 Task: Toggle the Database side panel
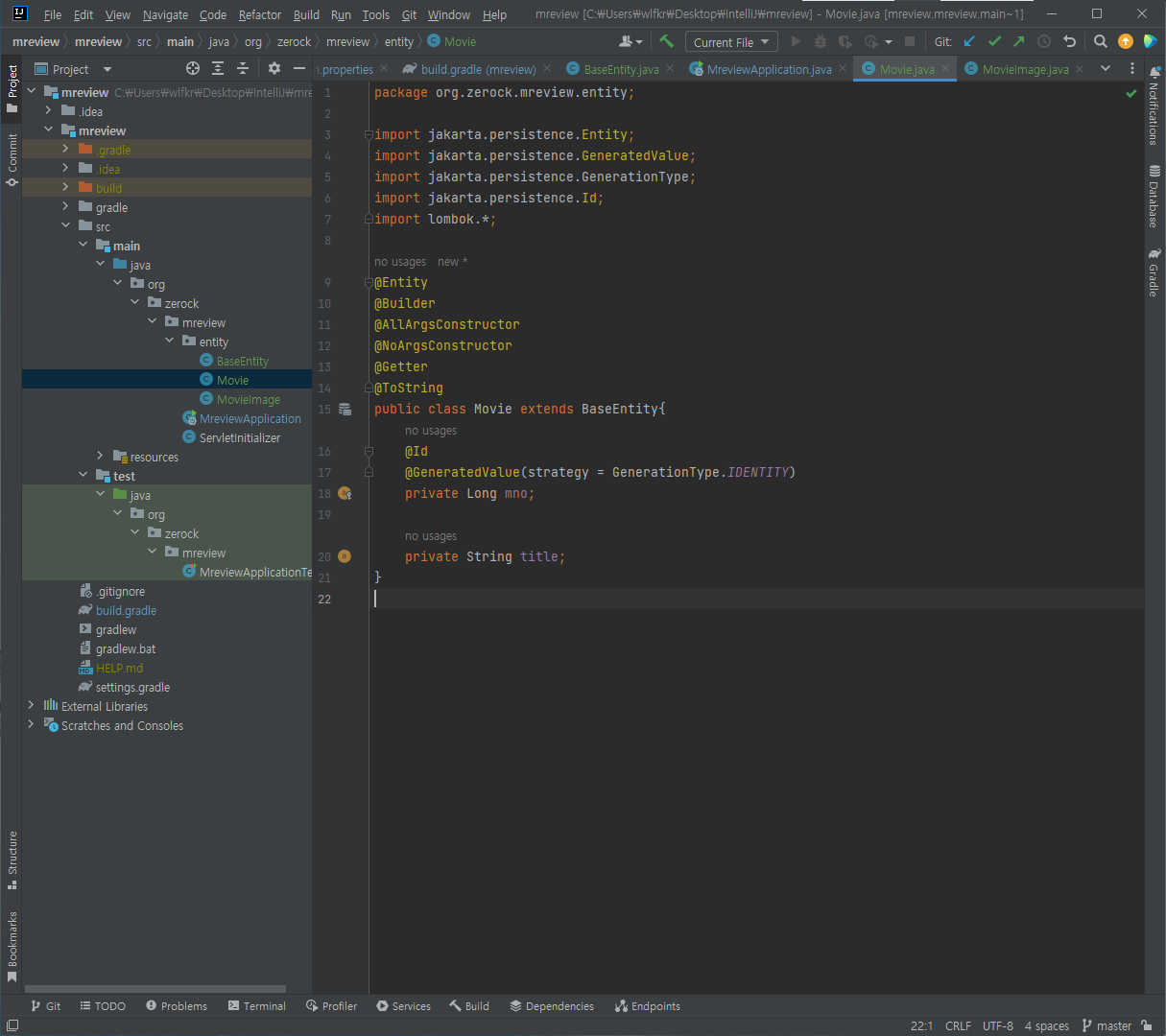[x=1154, y=197]
